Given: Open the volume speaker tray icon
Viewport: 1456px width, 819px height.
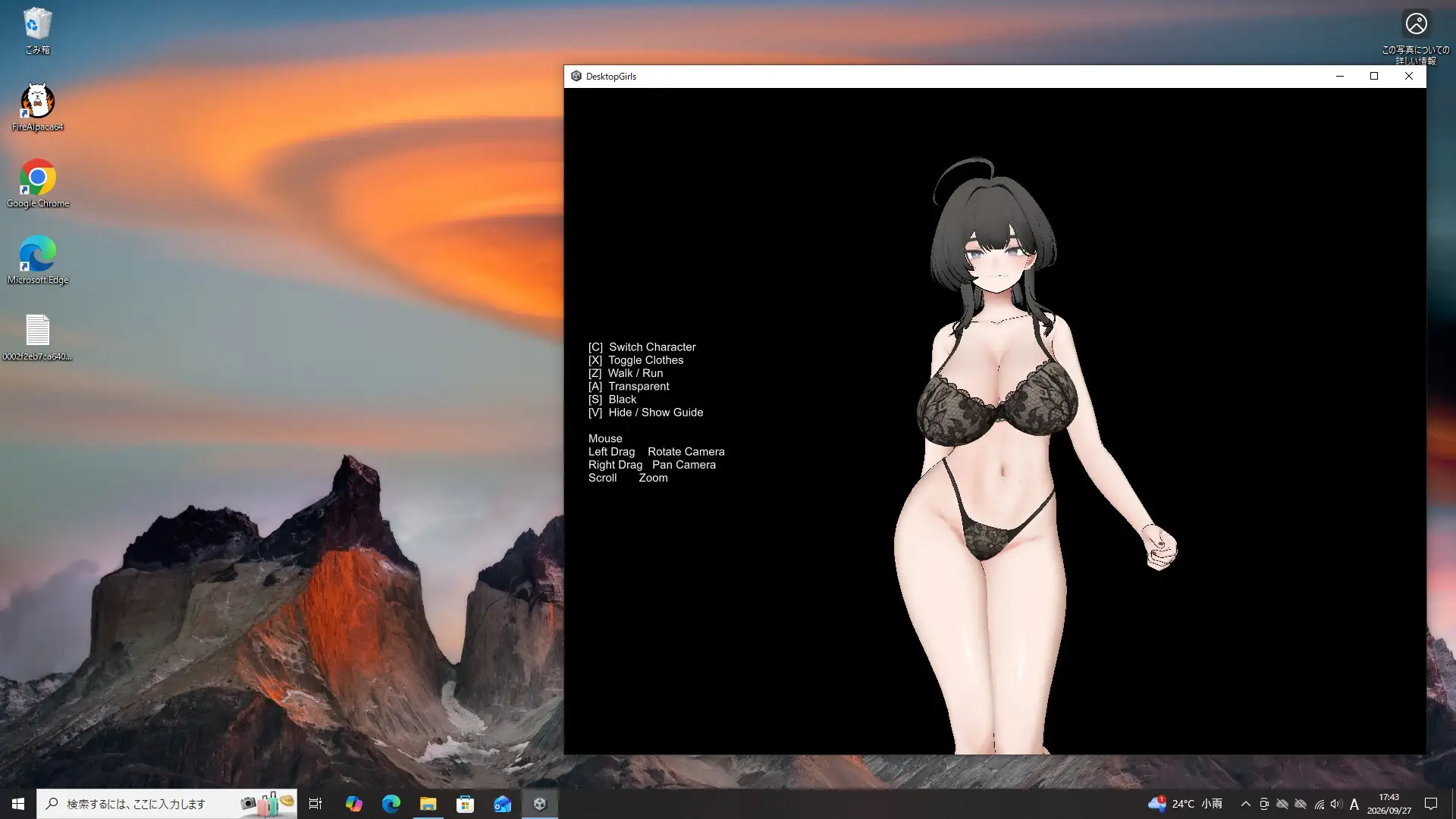Looking at the screenshot, I should tap(1336, 804).
